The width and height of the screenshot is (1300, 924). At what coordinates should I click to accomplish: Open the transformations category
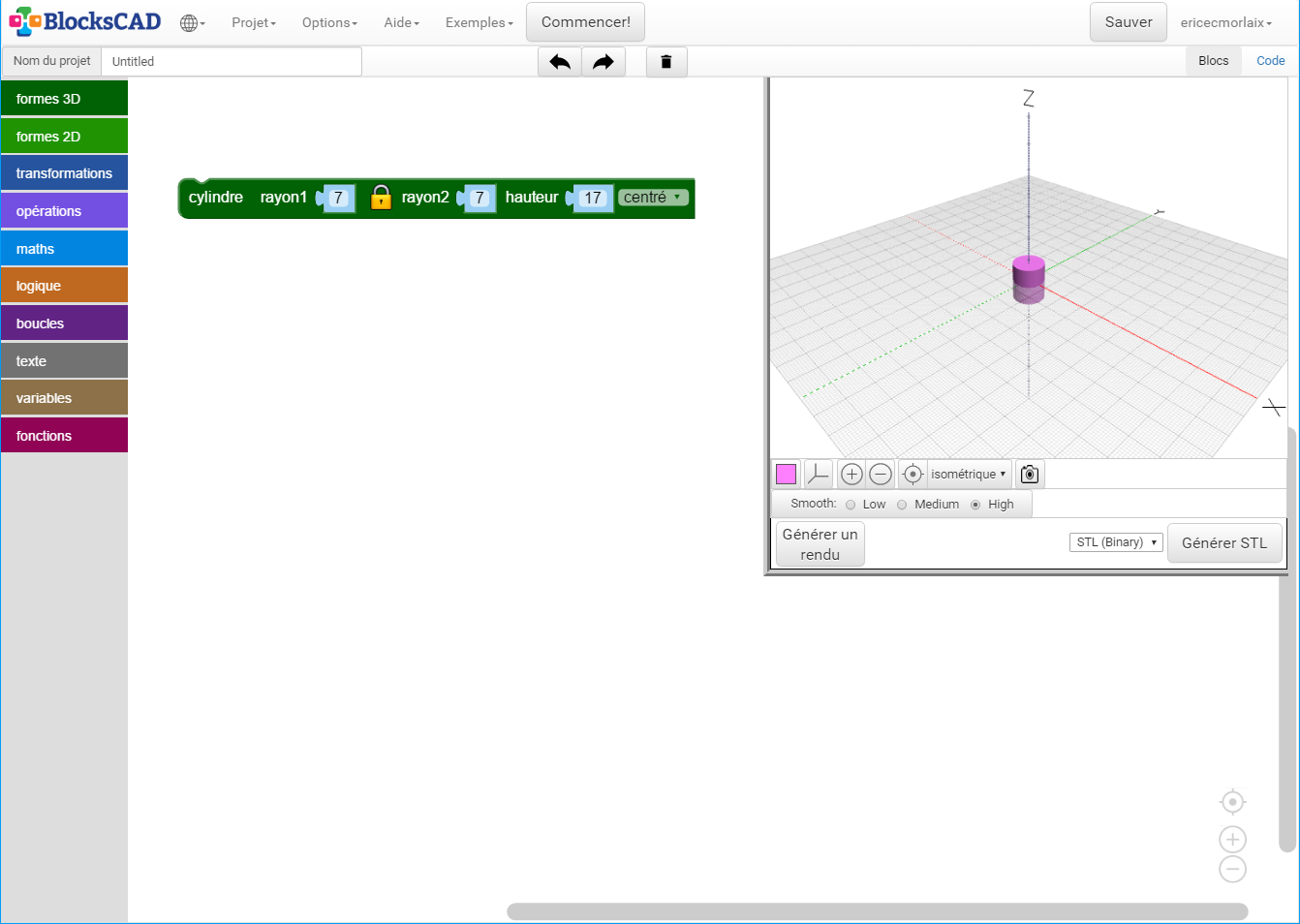tap(64, 173)
